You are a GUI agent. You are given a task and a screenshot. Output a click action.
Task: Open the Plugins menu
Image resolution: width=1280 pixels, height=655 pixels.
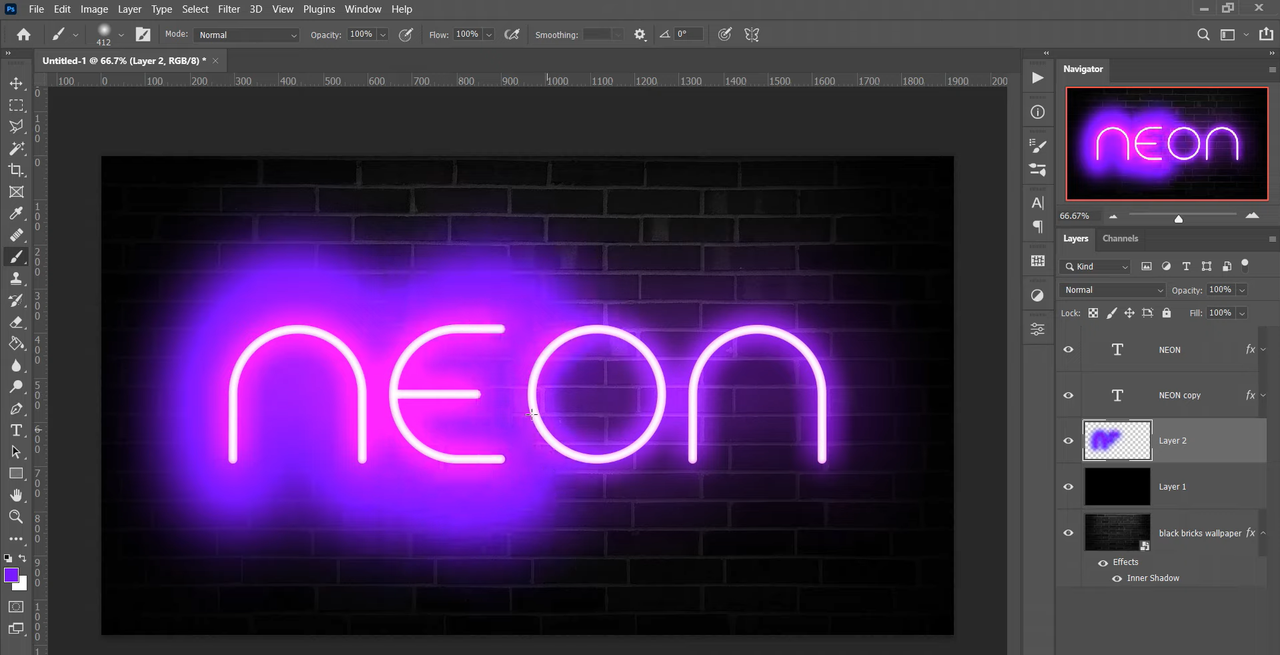point(319,9)
